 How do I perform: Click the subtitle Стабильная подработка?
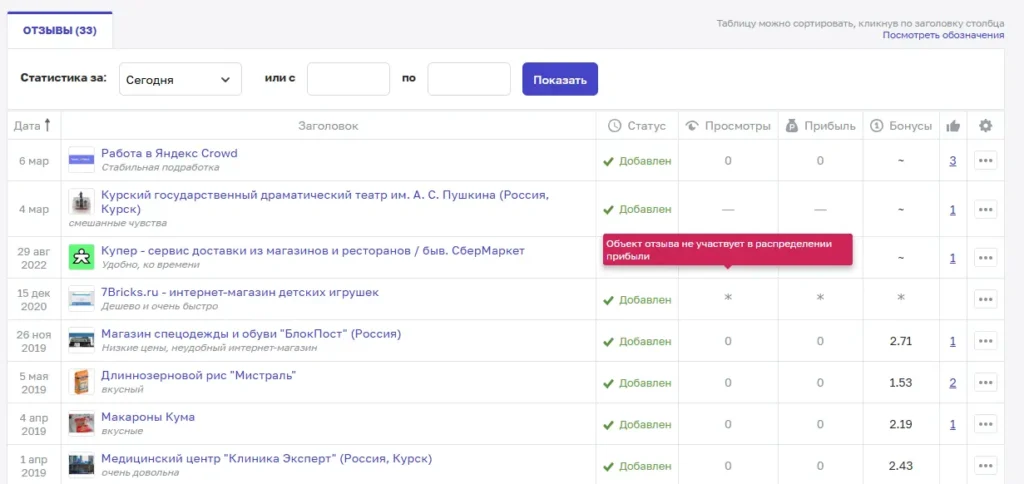(x=160, y=167)
